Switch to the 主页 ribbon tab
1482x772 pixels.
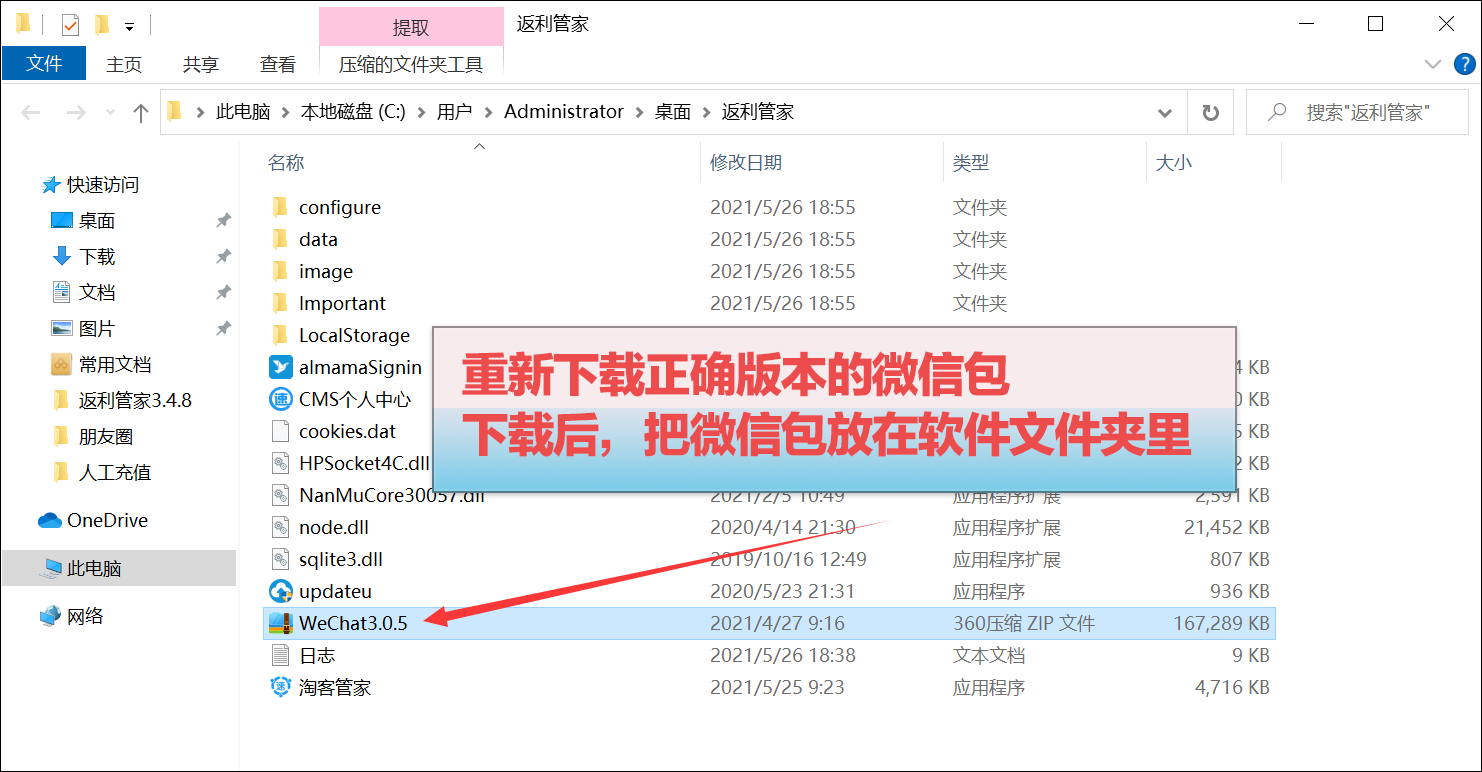[124, 64]
